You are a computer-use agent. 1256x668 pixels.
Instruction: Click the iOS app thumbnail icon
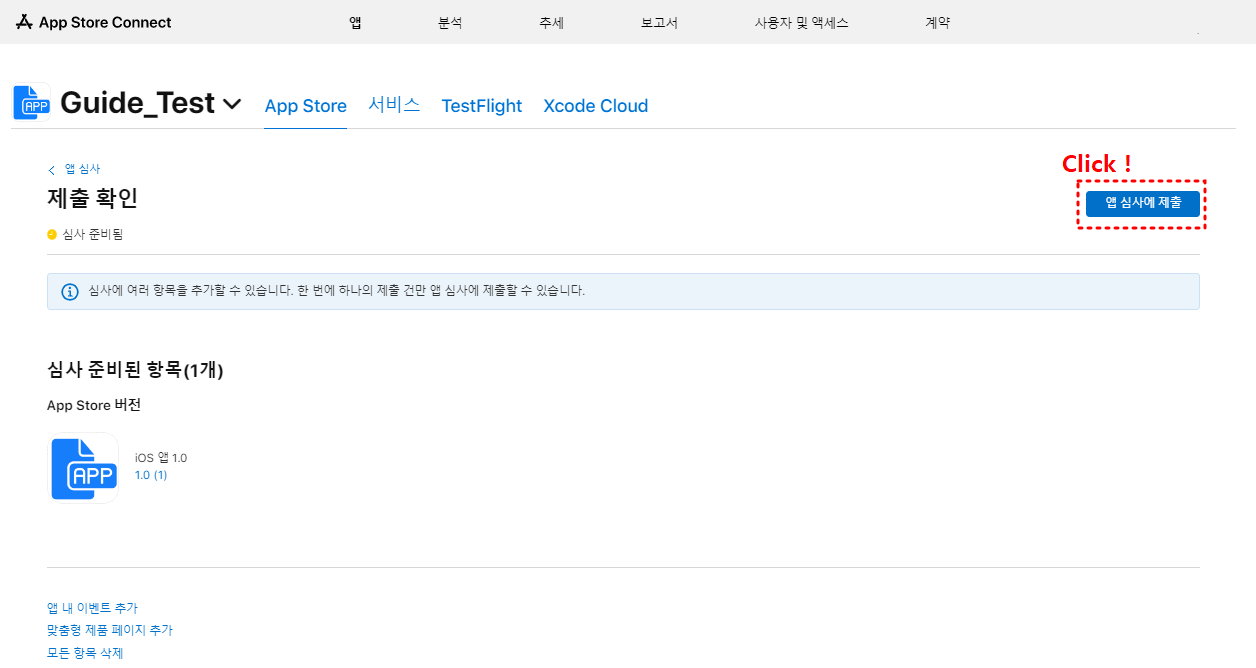(84, 467)
